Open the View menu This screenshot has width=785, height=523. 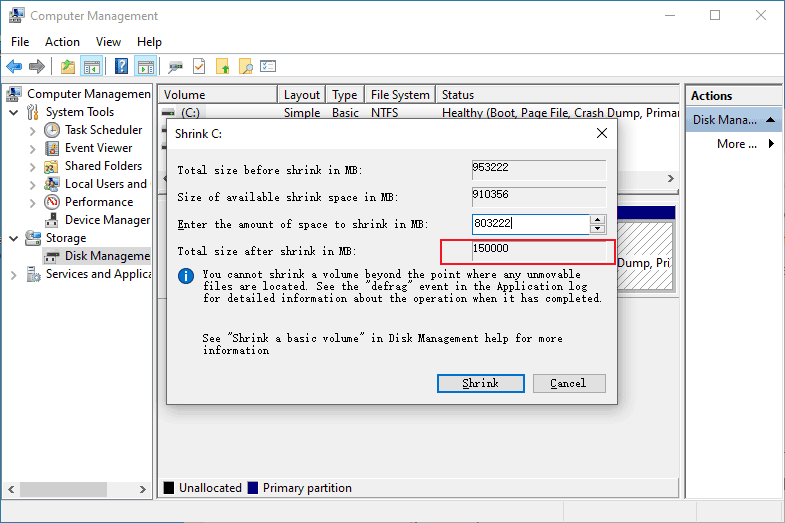click(108, 42)
